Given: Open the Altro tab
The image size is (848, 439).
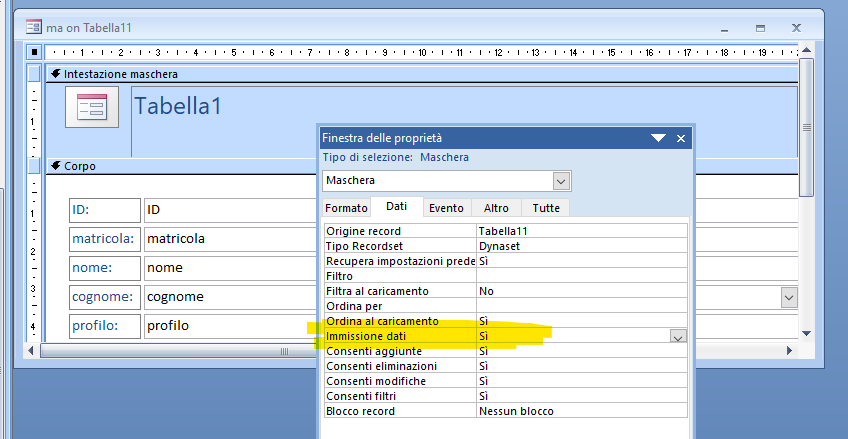Looking at the screenshot, I should click(x=496, y=208).
